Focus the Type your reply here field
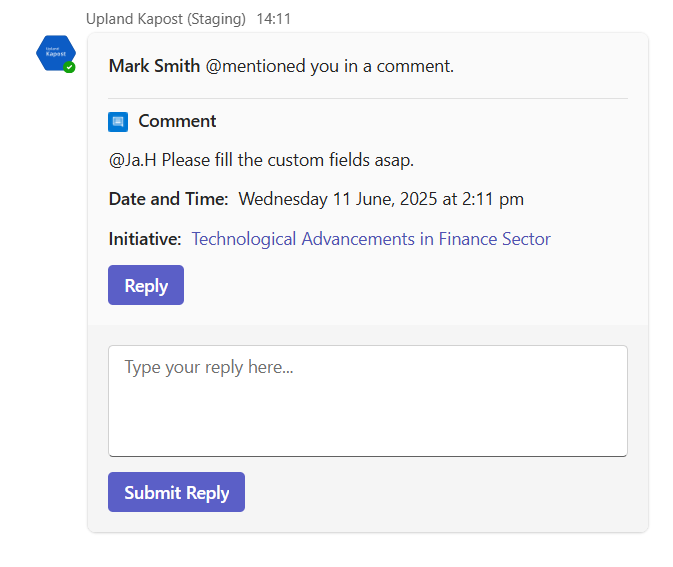The width and height of the screenshot is (673, 567). (x=368, y=401)
